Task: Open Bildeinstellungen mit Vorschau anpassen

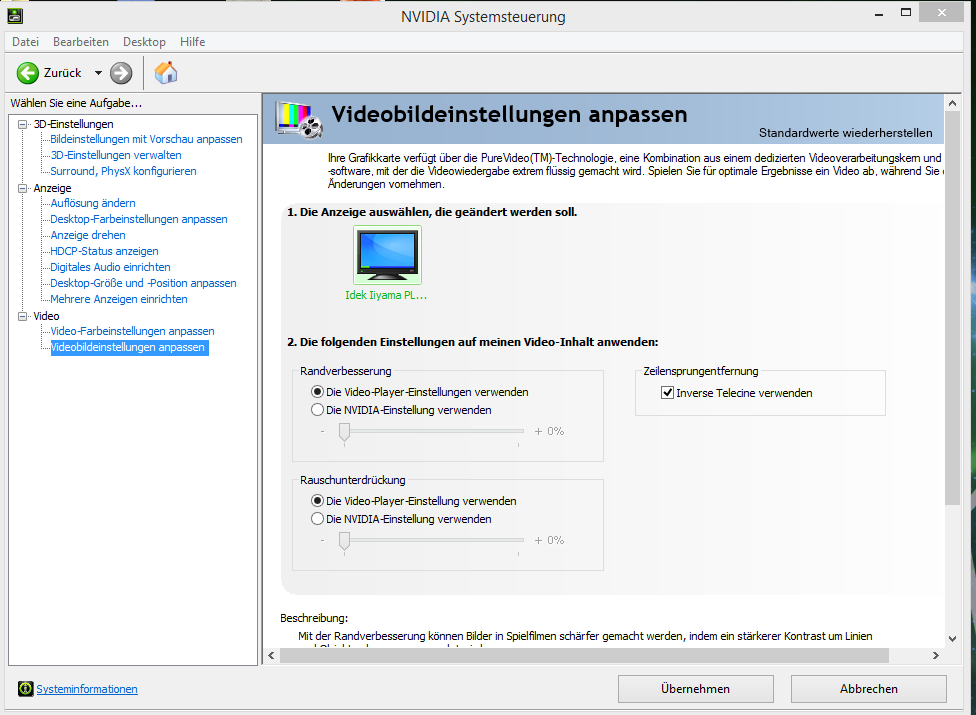Action: 146,139
